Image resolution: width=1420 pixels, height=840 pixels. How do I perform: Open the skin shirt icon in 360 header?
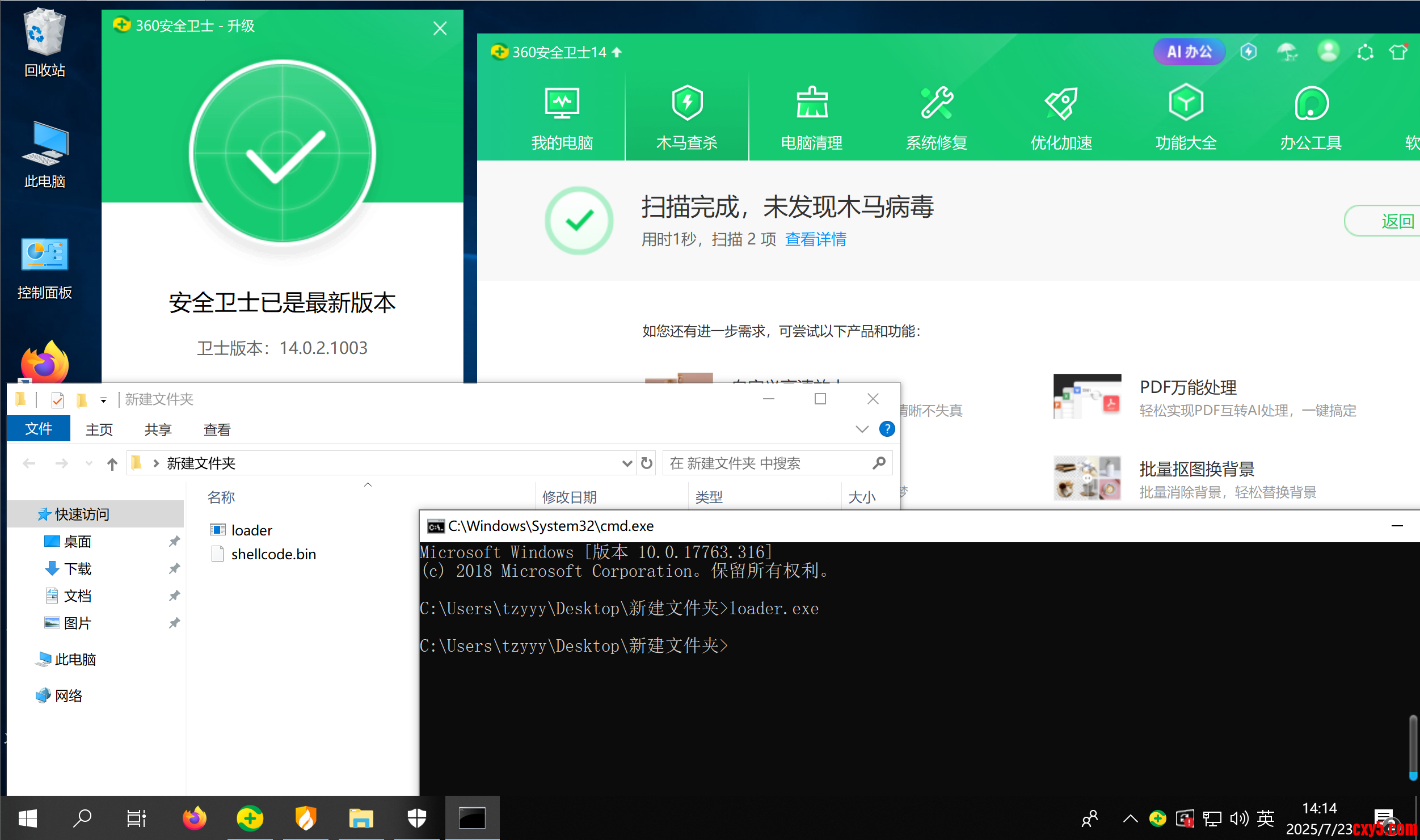1398,52
